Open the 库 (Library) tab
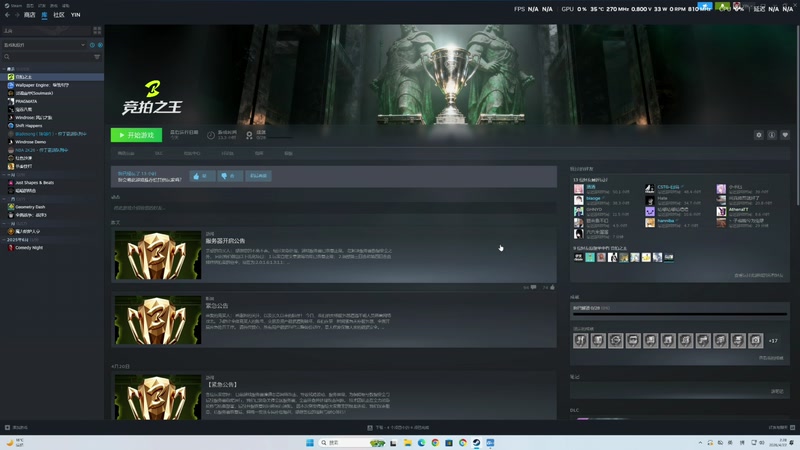 pos(44,15)
